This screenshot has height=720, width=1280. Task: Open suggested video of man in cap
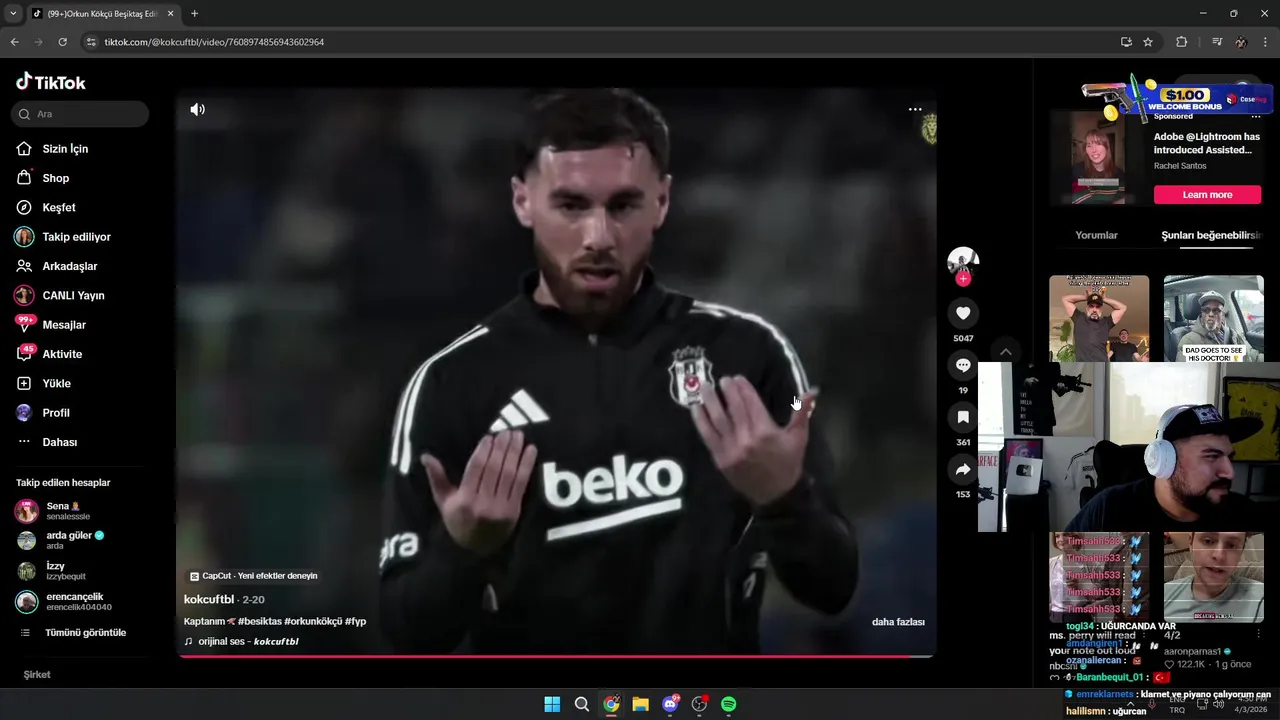(1099, 318)
